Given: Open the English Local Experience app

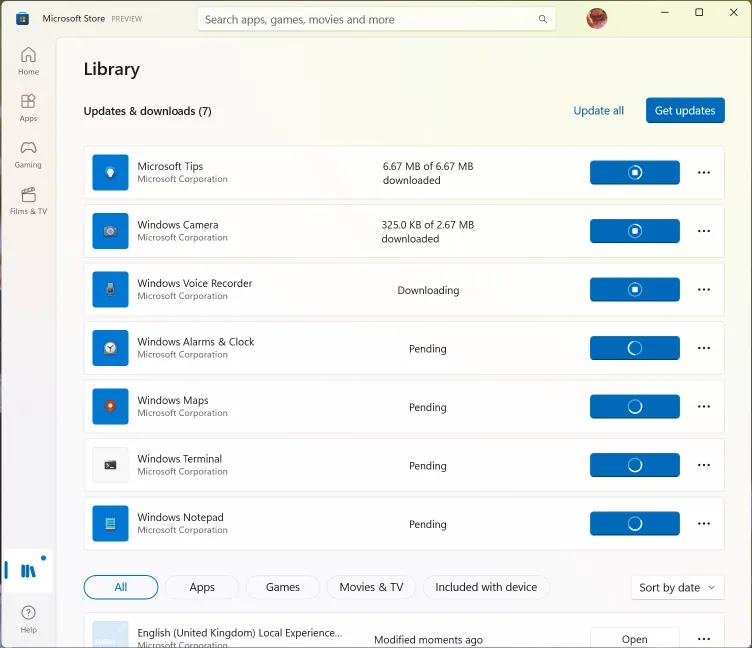Looking at the screenshot, I should click(634, 638).
